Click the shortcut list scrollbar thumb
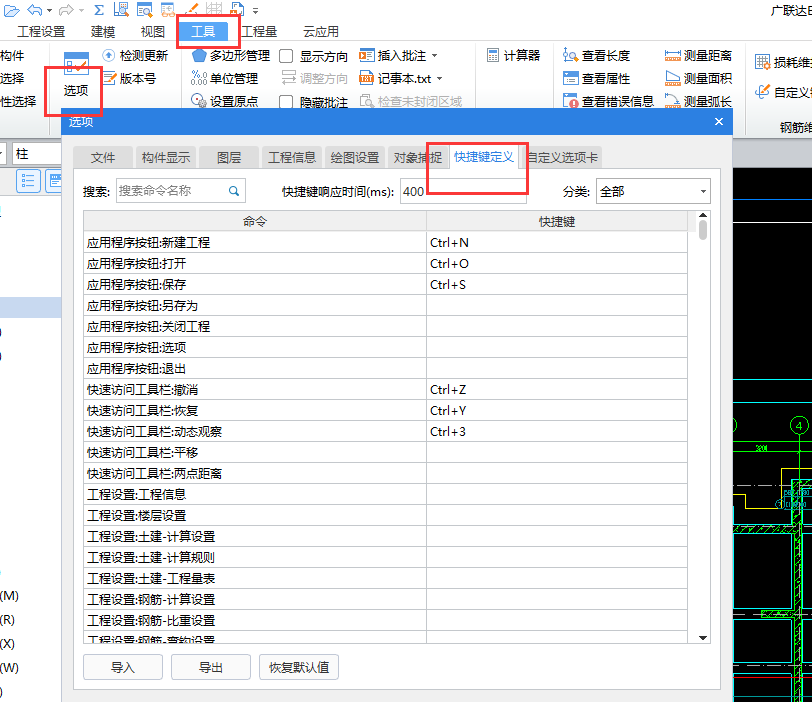The height and width of the screenshot is (702, 812). [703, 230]
